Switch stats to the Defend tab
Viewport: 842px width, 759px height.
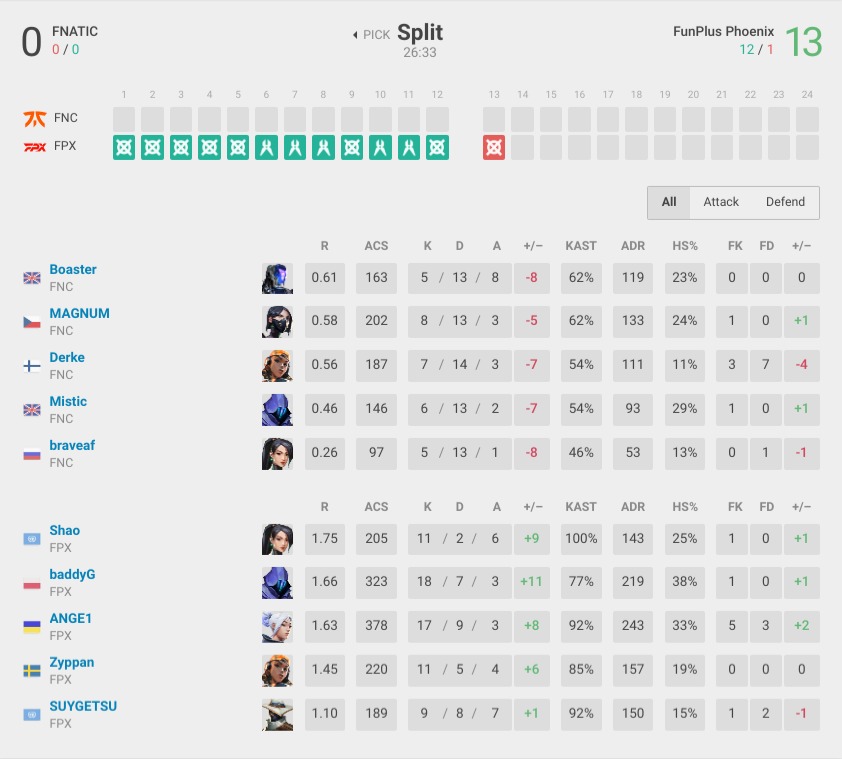785,202
